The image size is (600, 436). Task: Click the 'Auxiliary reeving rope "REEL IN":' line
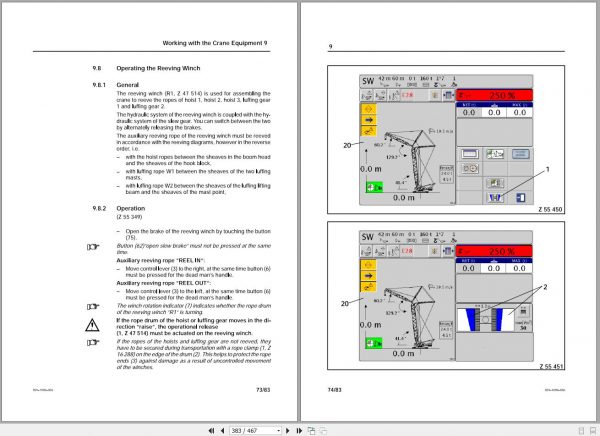161,260
